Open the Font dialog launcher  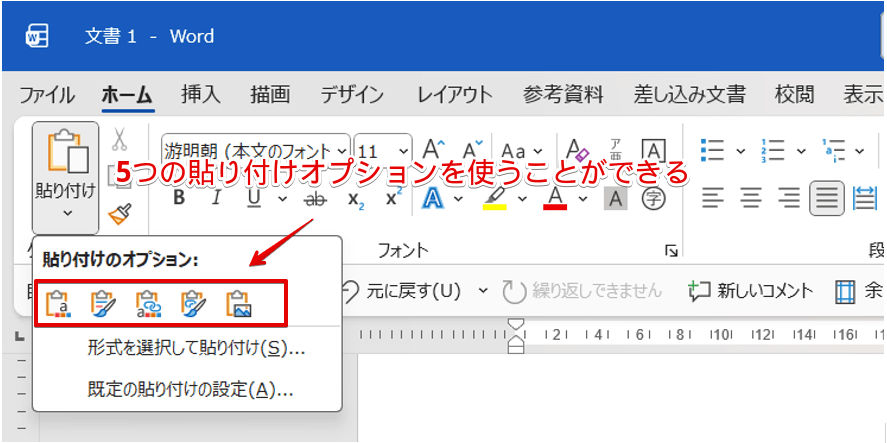(671, 250)
